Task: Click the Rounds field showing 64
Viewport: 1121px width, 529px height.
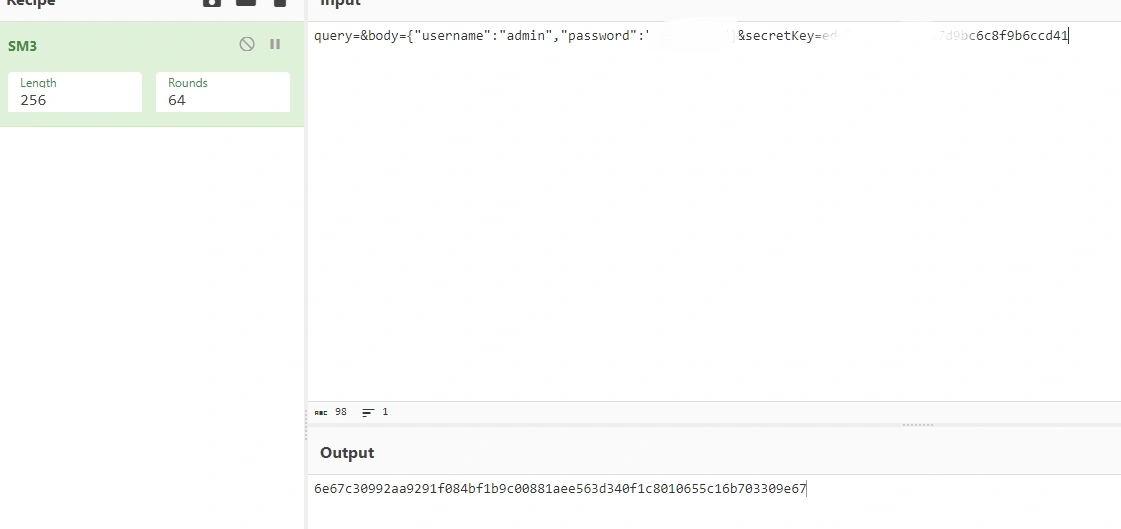Action: pyautogui.click(x=223, y=100)
